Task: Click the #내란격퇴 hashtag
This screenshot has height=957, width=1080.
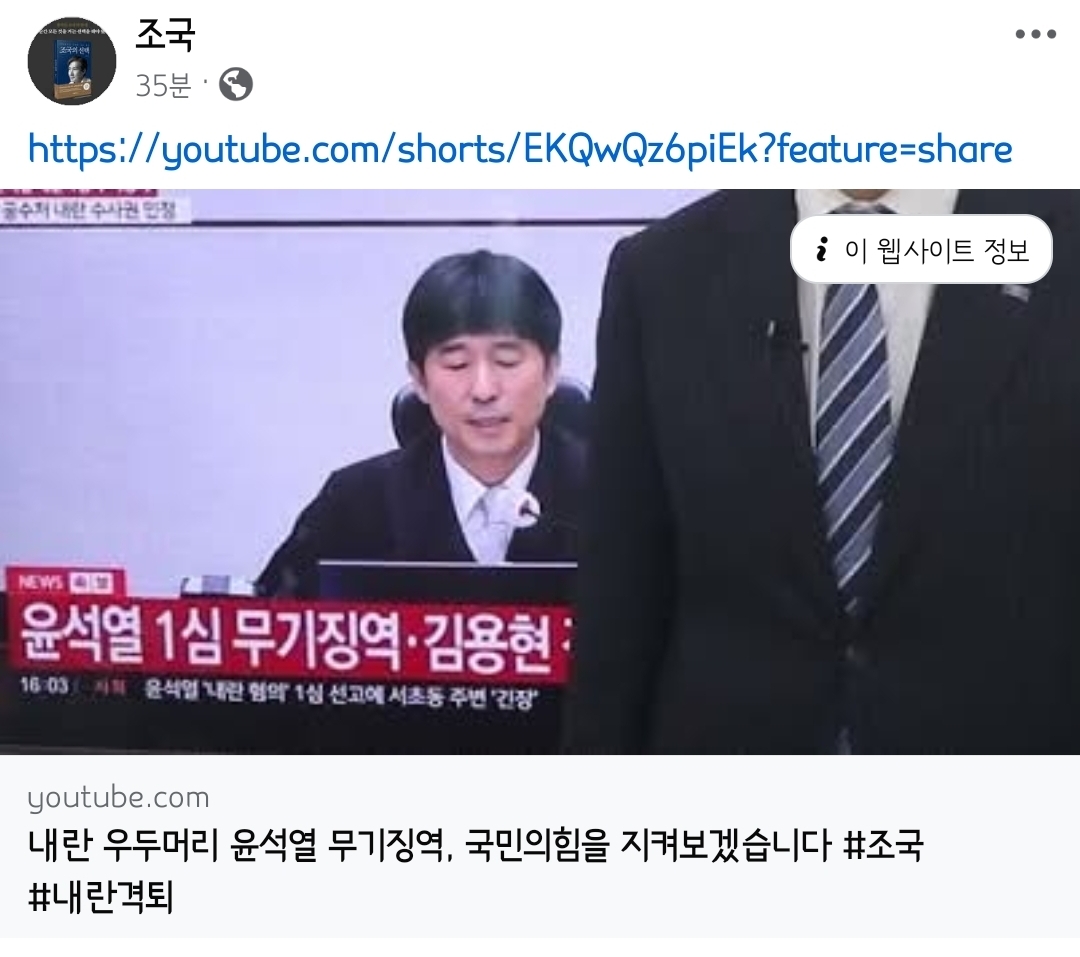Action: point(101,897)
